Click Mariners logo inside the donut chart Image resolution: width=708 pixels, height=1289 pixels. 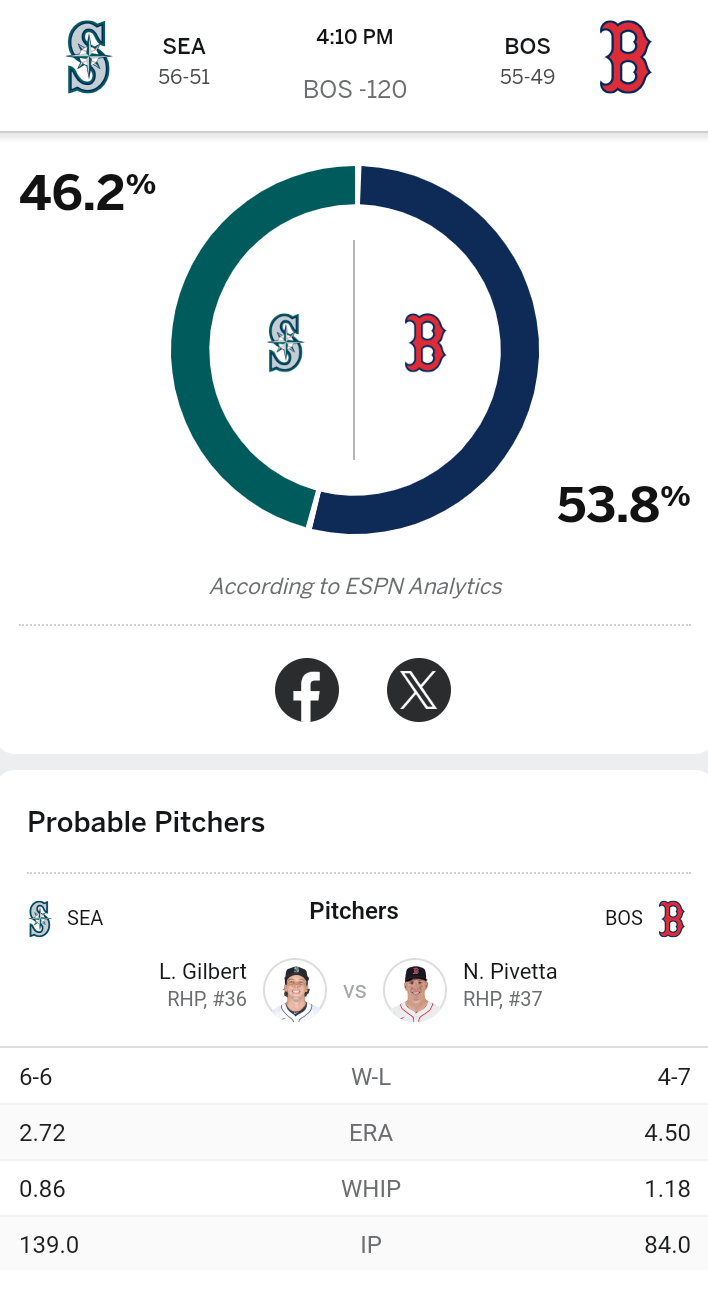coord(286,343)
